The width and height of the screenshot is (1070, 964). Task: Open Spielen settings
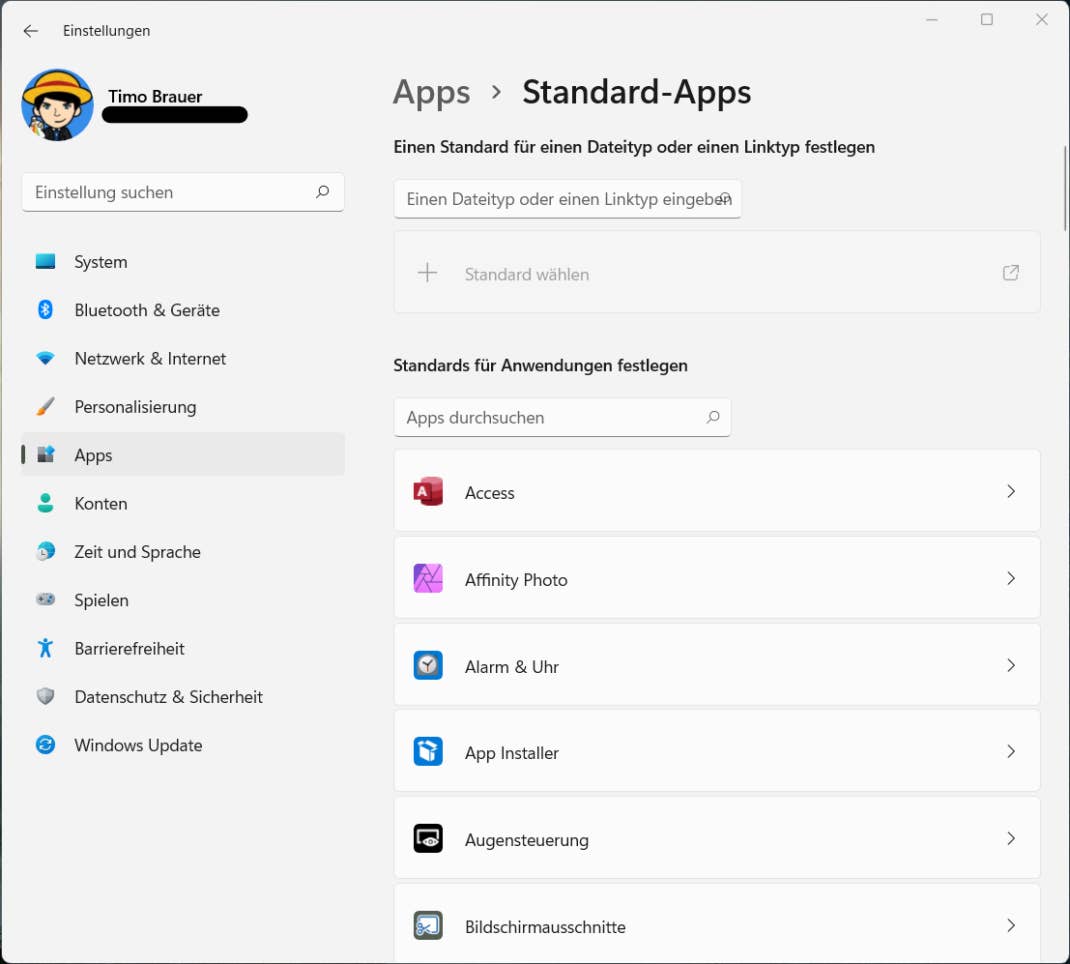183,600
